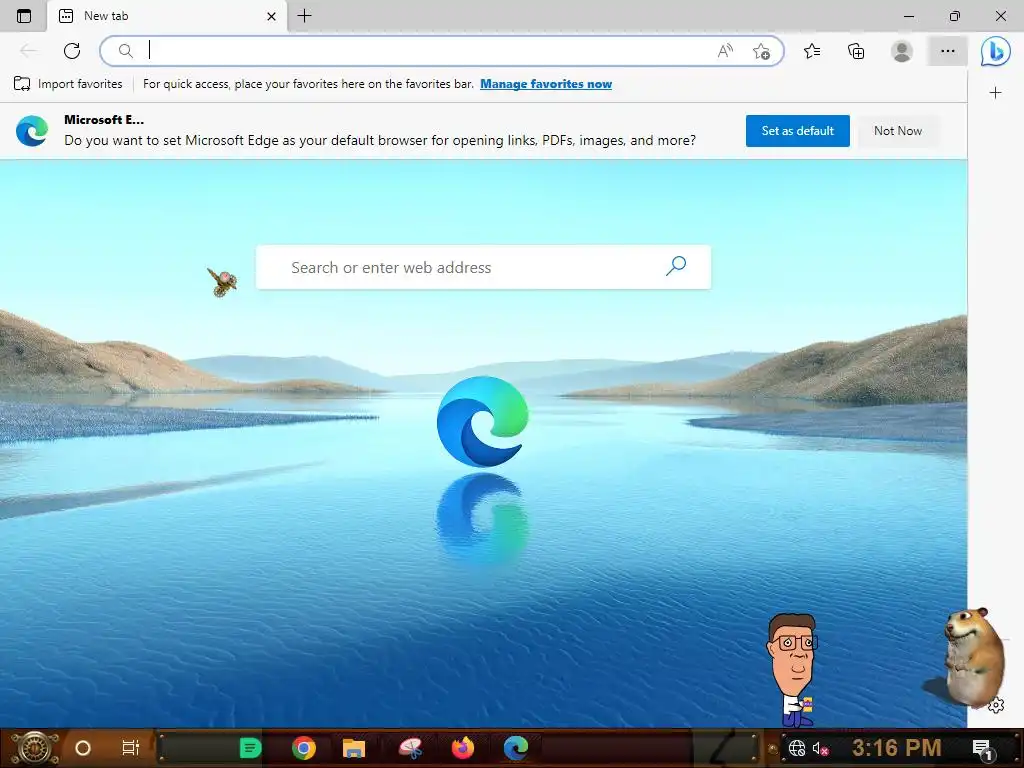This screenshot has width=1024, height=768.
Task: Activate the Read aloud icon
Action: pyautogui.click(x=725, y=51)
